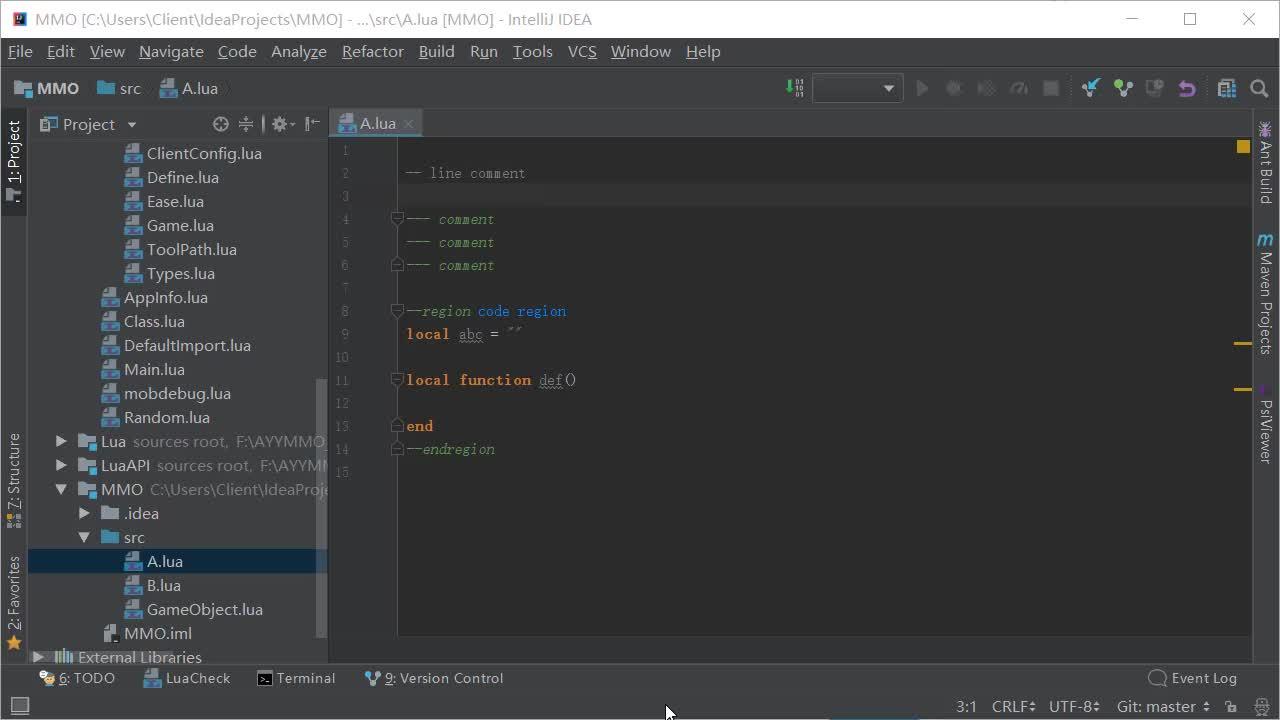Click the VCS Commit Changes icon
Image resolution: width=1280 pixels, height=720 pixels.
coord(1123,88)
